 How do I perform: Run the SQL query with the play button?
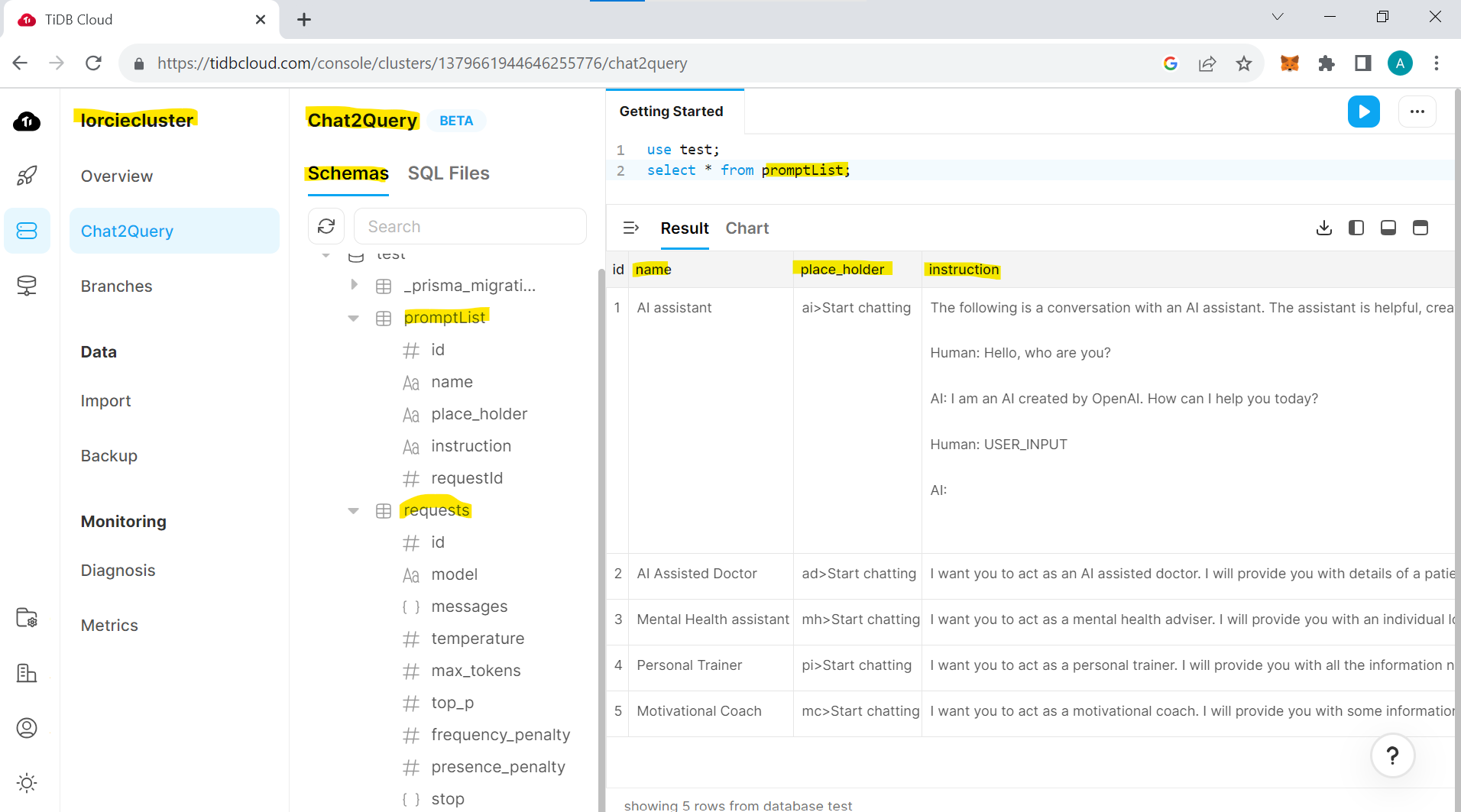click(1364, 112)
